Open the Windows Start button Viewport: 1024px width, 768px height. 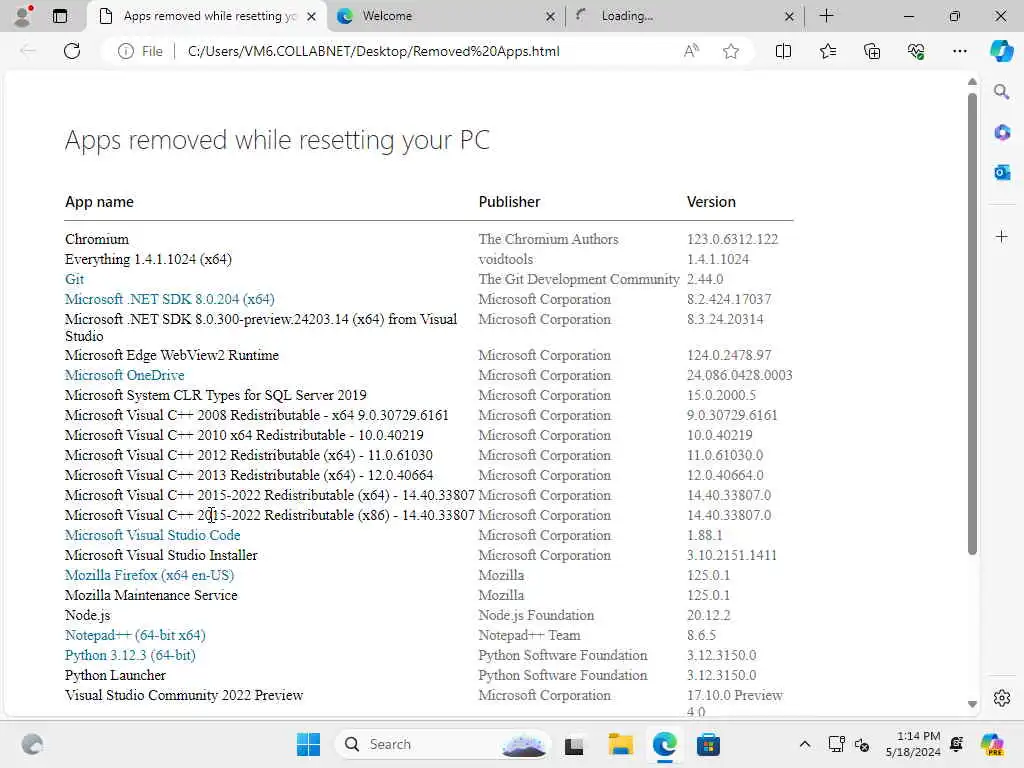308,744
